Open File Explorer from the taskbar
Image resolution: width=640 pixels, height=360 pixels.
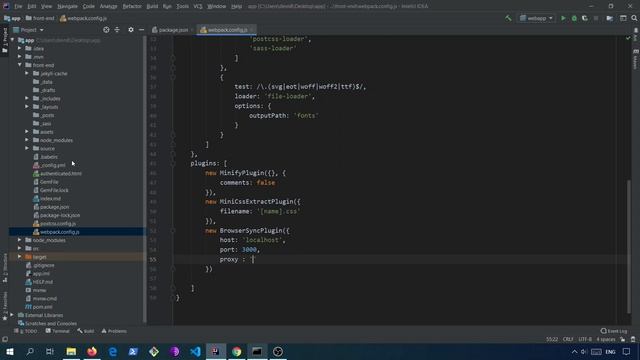tap(71, 351)
